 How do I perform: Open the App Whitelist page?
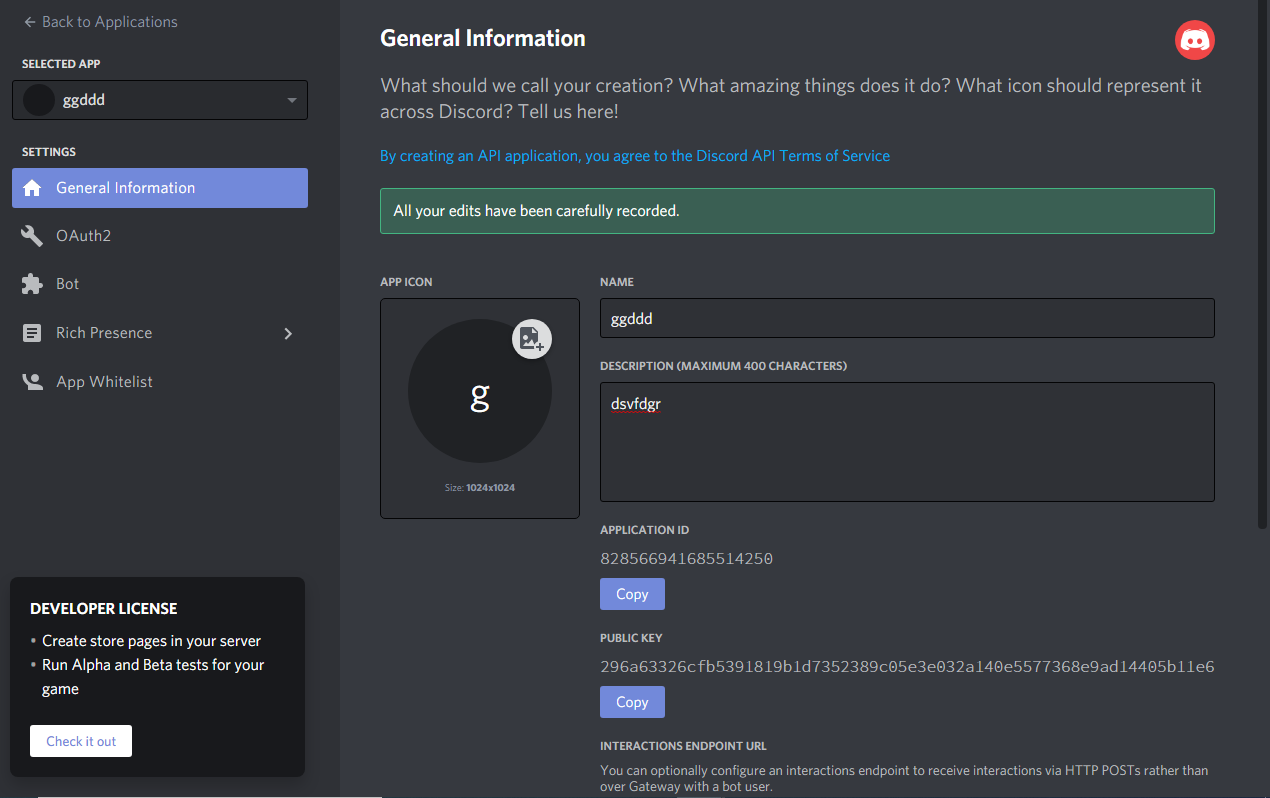tap(104, 382)
